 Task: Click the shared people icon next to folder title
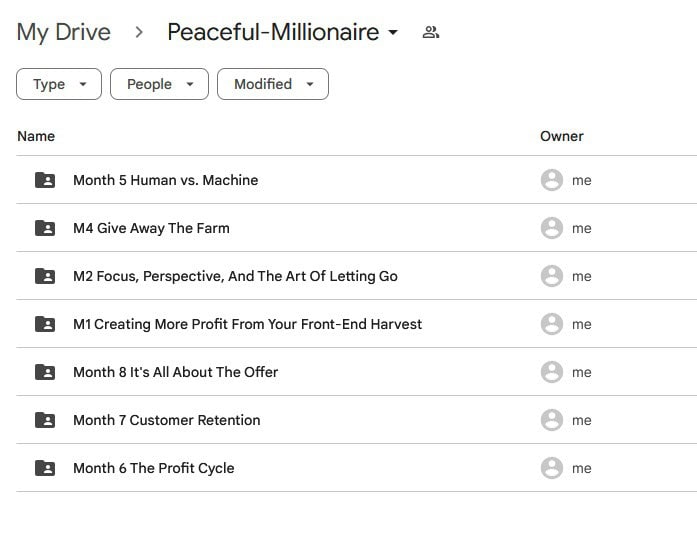point(431,32)
